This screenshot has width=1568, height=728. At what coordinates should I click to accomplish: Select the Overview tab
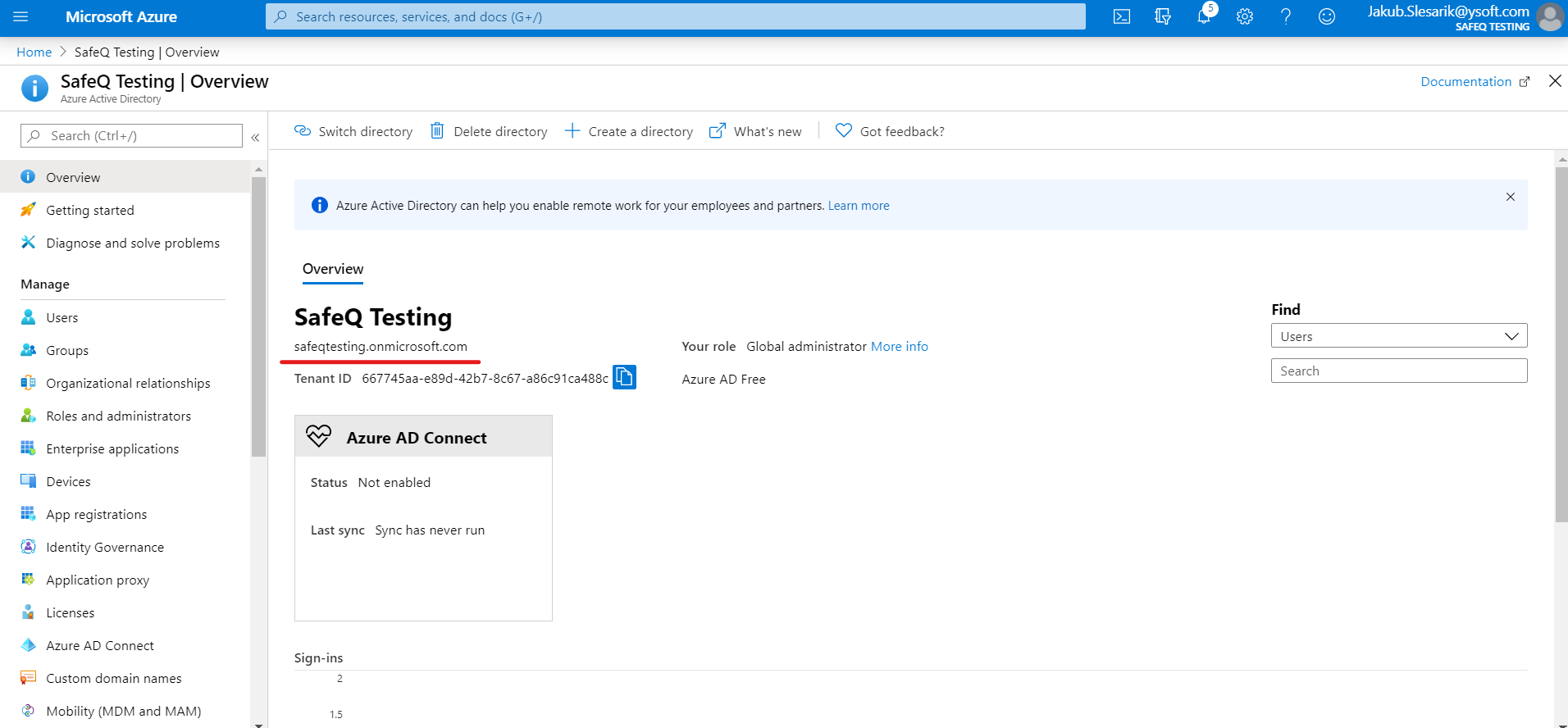[333, 269]
